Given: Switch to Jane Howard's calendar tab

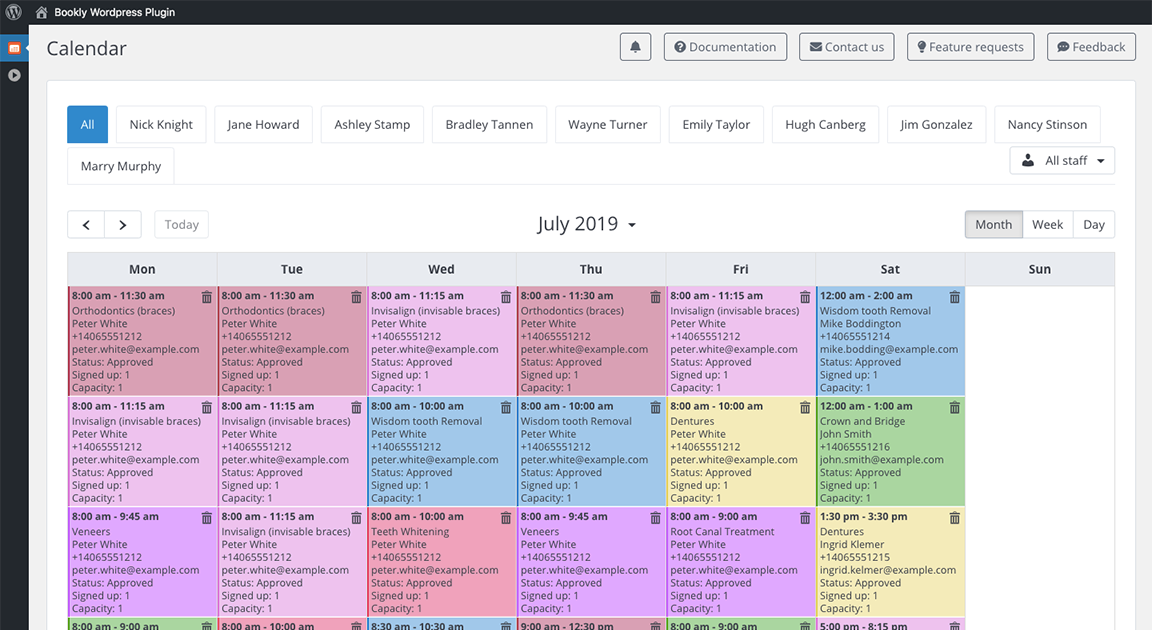Looking at the screenshot, I should 263,124.
